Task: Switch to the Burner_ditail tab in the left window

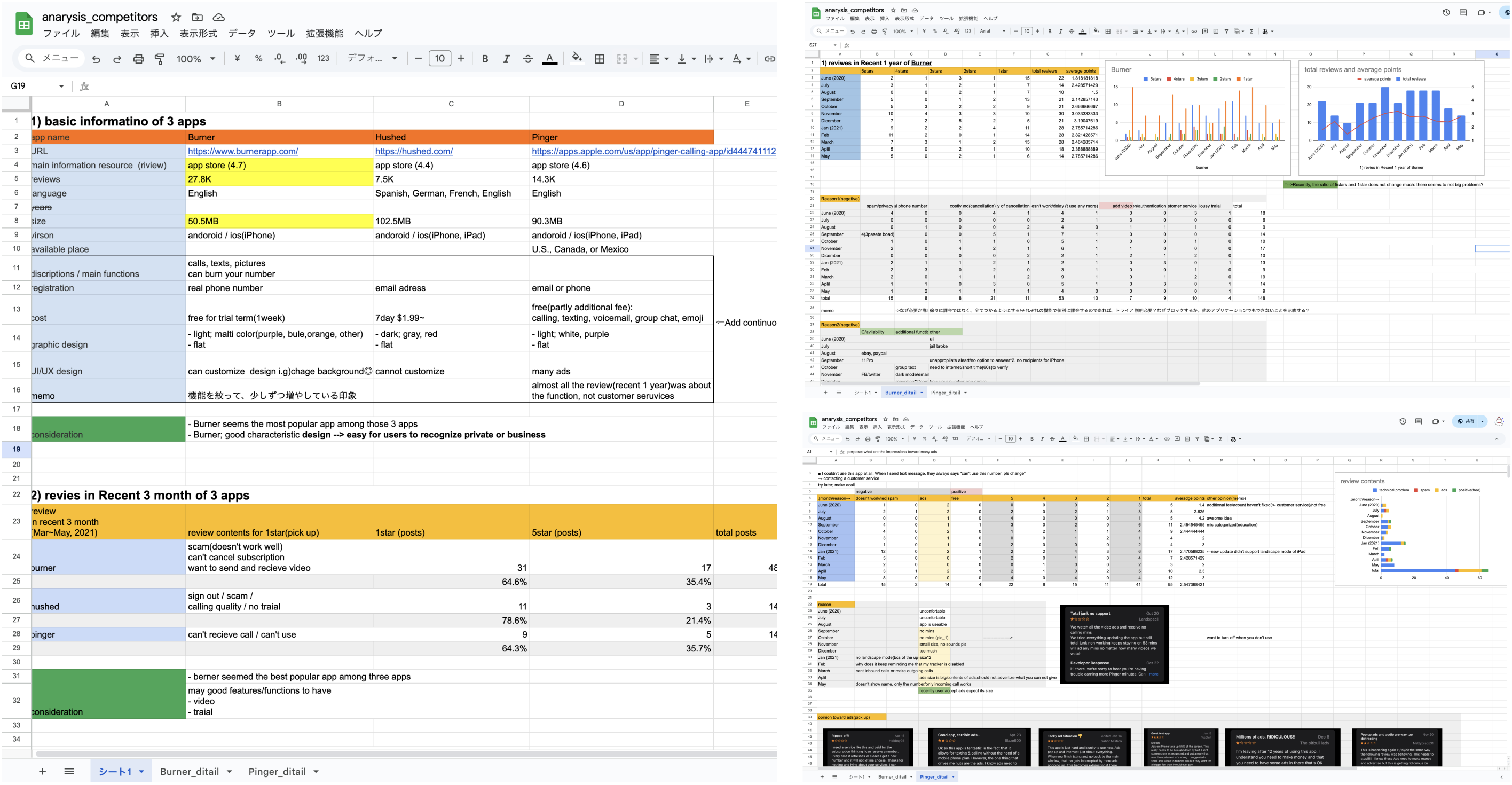Action: point(189,772)
